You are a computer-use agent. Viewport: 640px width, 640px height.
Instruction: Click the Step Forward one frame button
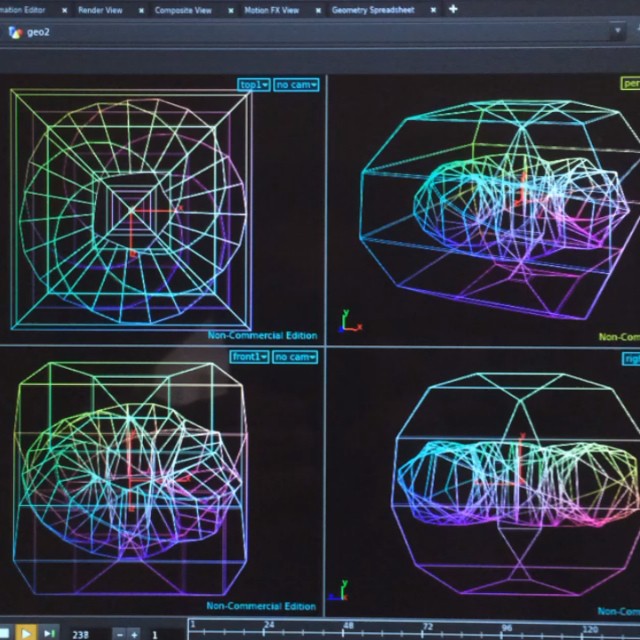(x=48, y=633)
